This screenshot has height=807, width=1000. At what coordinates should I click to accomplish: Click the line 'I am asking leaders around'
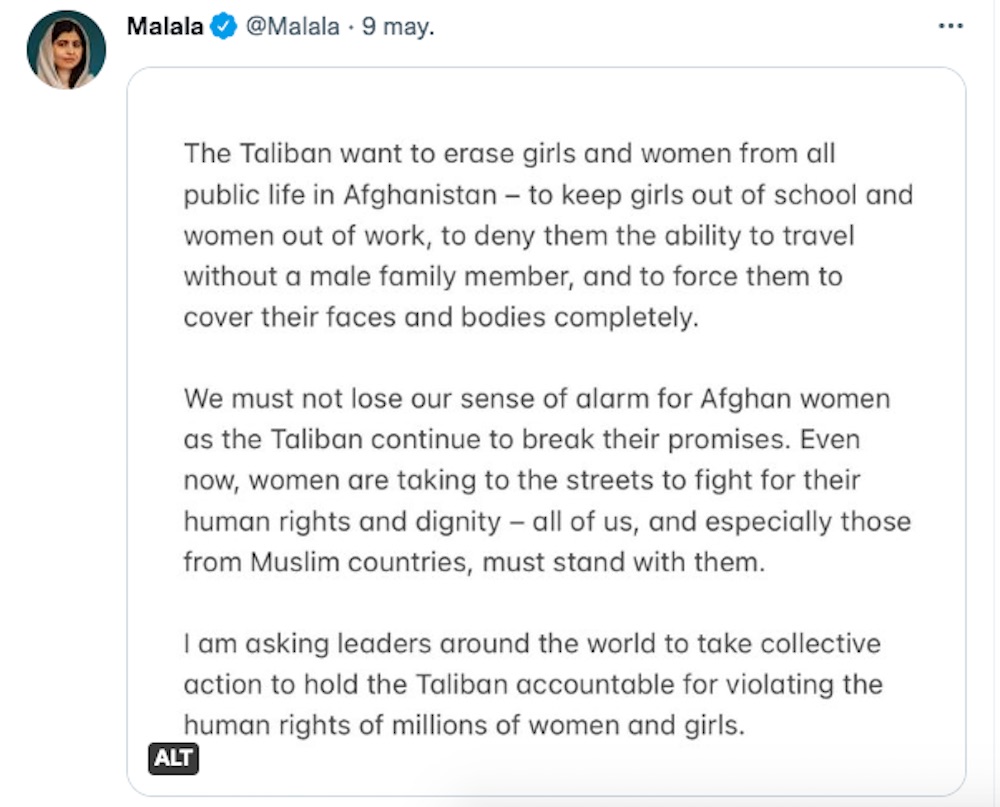coord(532,643)
